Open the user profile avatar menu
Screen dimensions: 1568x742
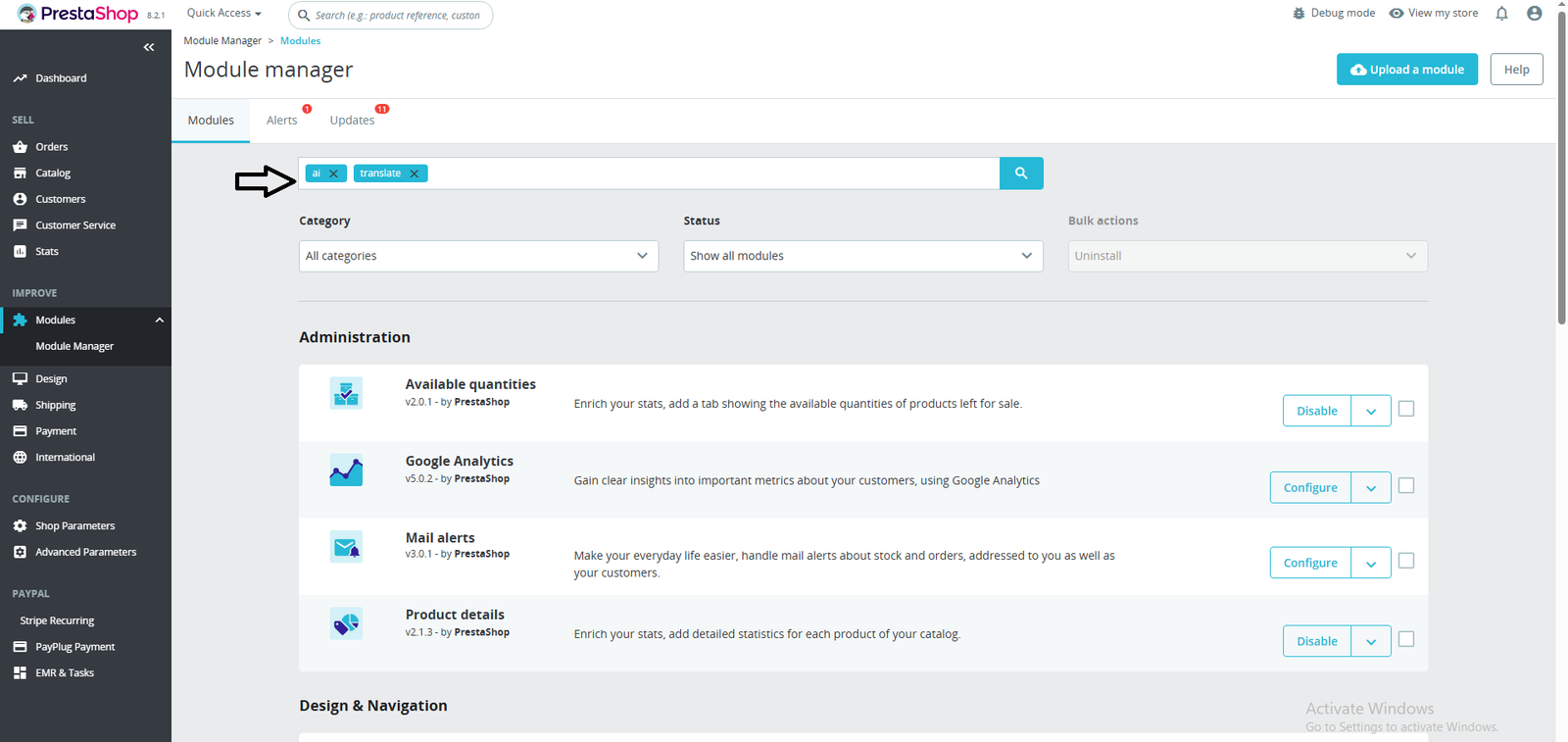tap(1535, 14)
